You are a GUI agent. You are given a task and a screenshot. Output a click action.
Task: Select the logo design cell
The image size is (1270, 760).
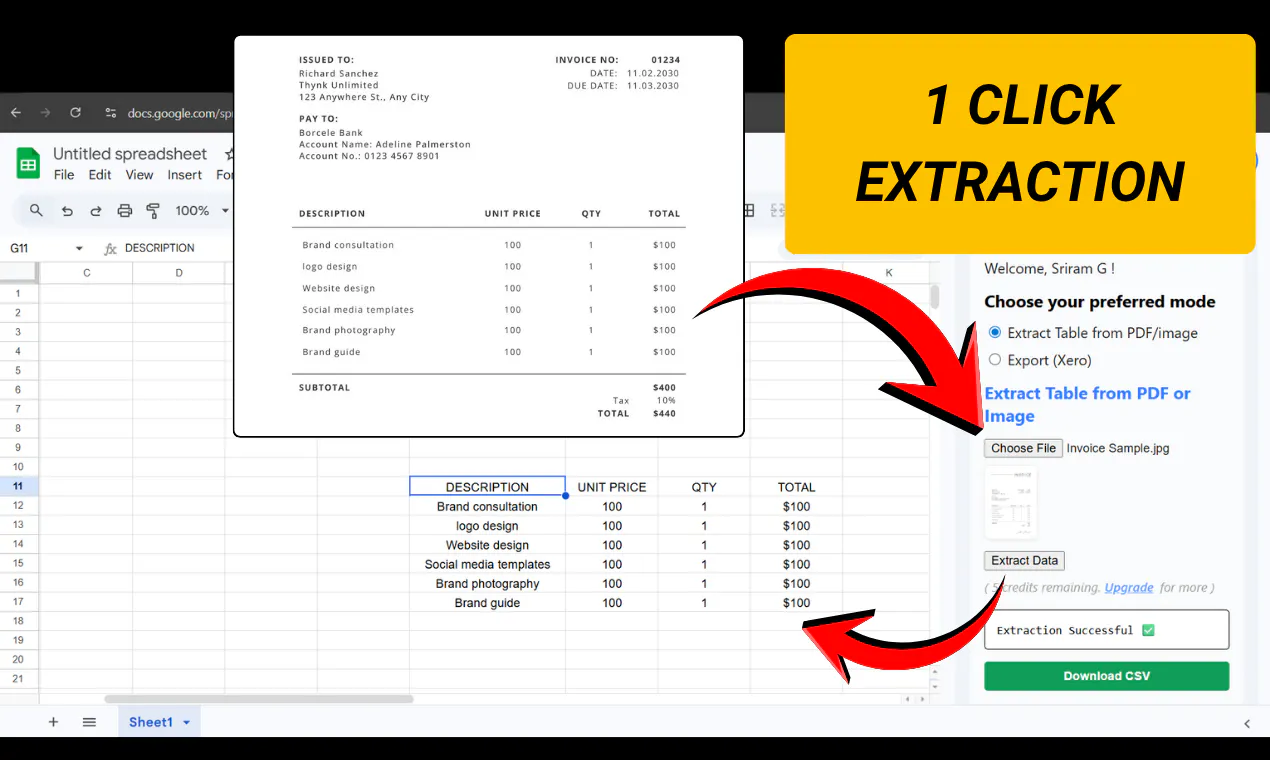(x=487, y=526)
